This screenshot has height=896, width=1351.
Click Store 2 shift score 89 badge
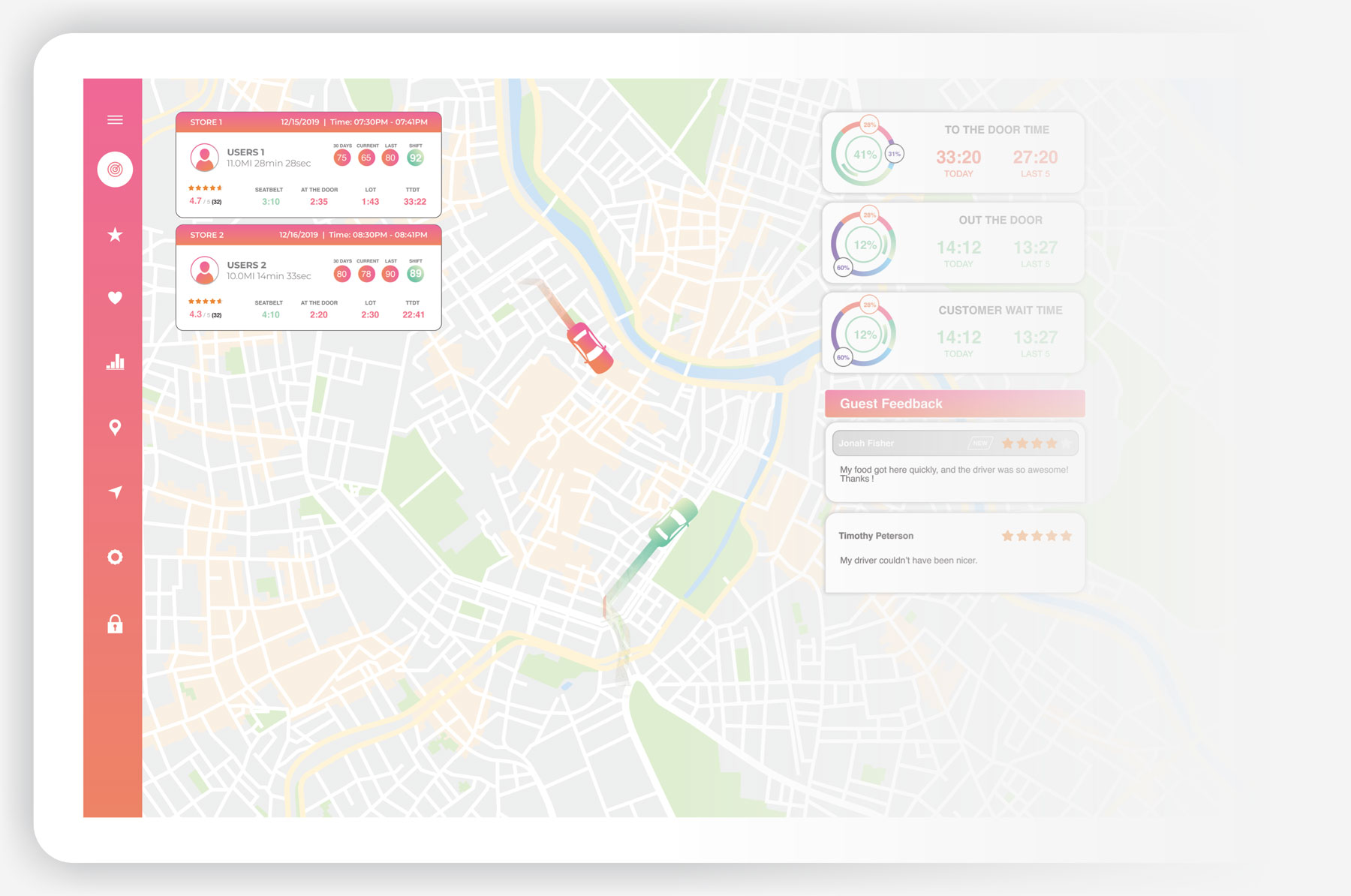(x=415, y=274)
